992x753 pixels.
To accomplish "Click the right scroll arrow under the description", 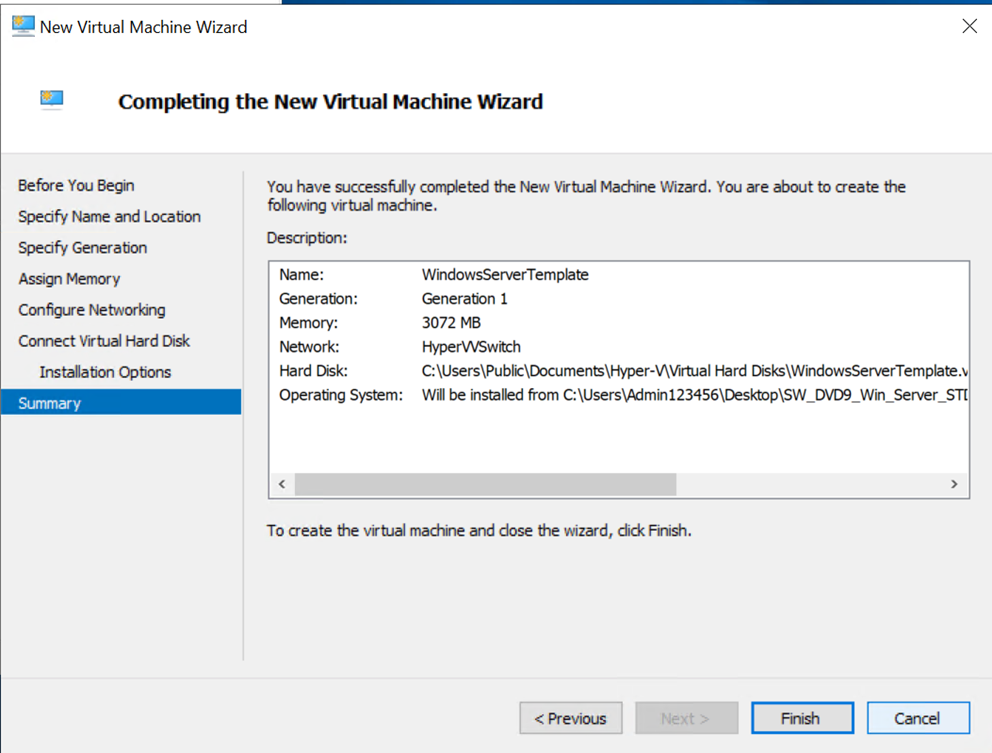I will pos(954,484).
